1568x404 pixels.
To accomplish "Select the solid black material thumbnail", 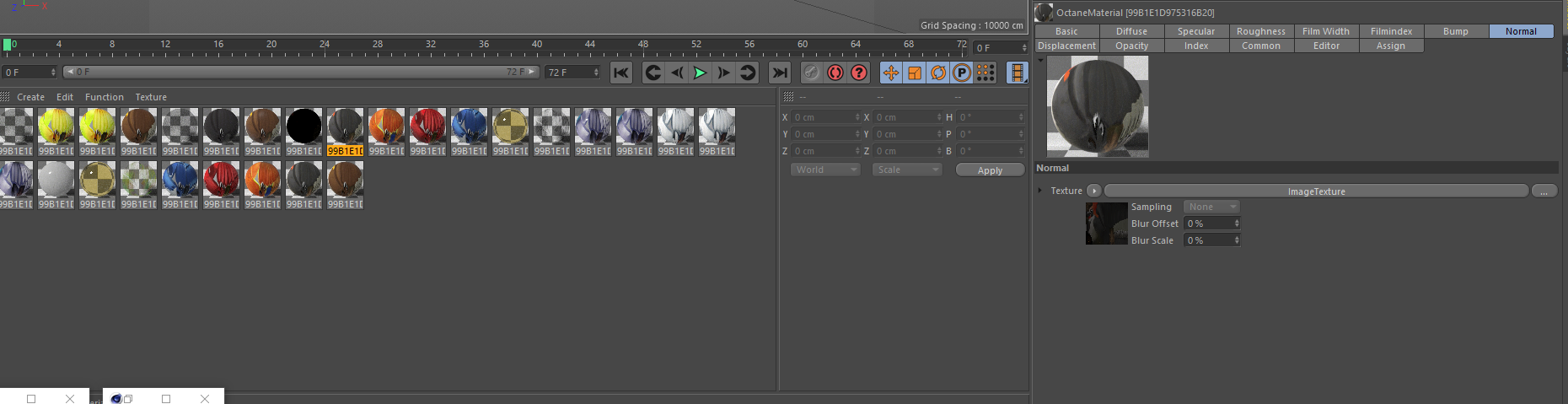I will tap(303, 127).
